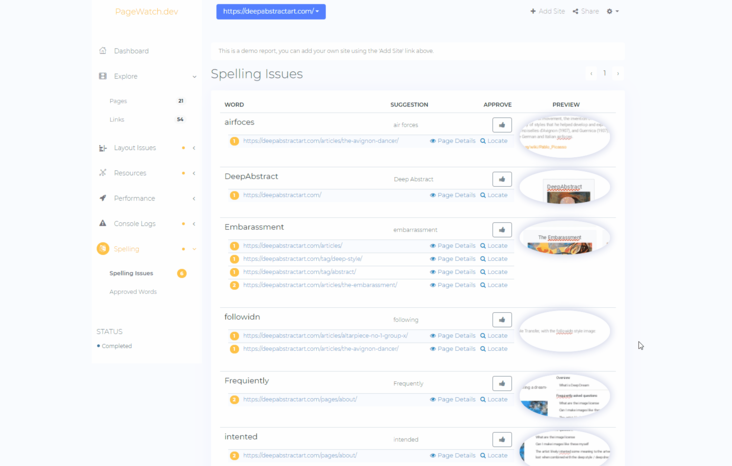Image resolution: width=732 pixels, height=466 pixels.
Task: Click the Explore film icon in sidebar
Action: (x=103, y=76)
